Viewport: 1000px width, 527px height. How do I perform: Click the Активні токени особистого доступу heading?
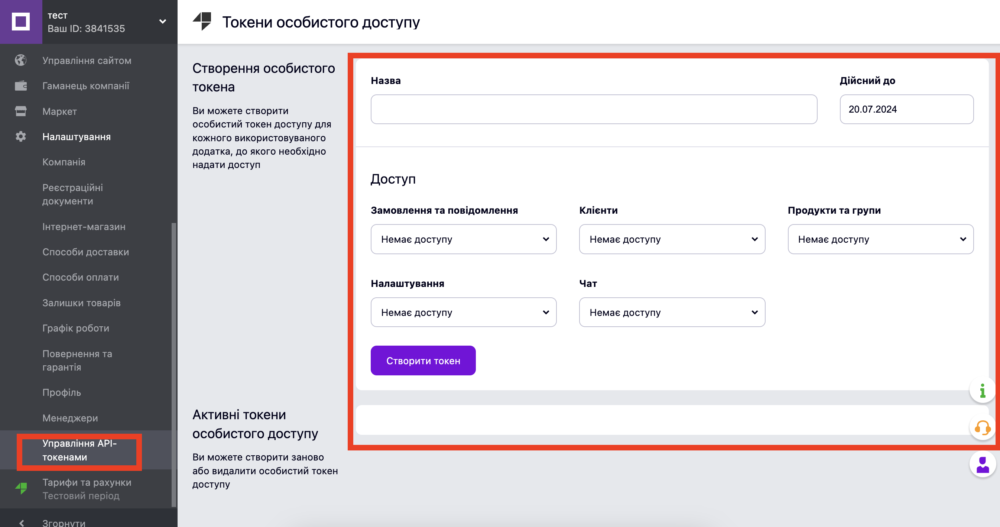[255, 424]
